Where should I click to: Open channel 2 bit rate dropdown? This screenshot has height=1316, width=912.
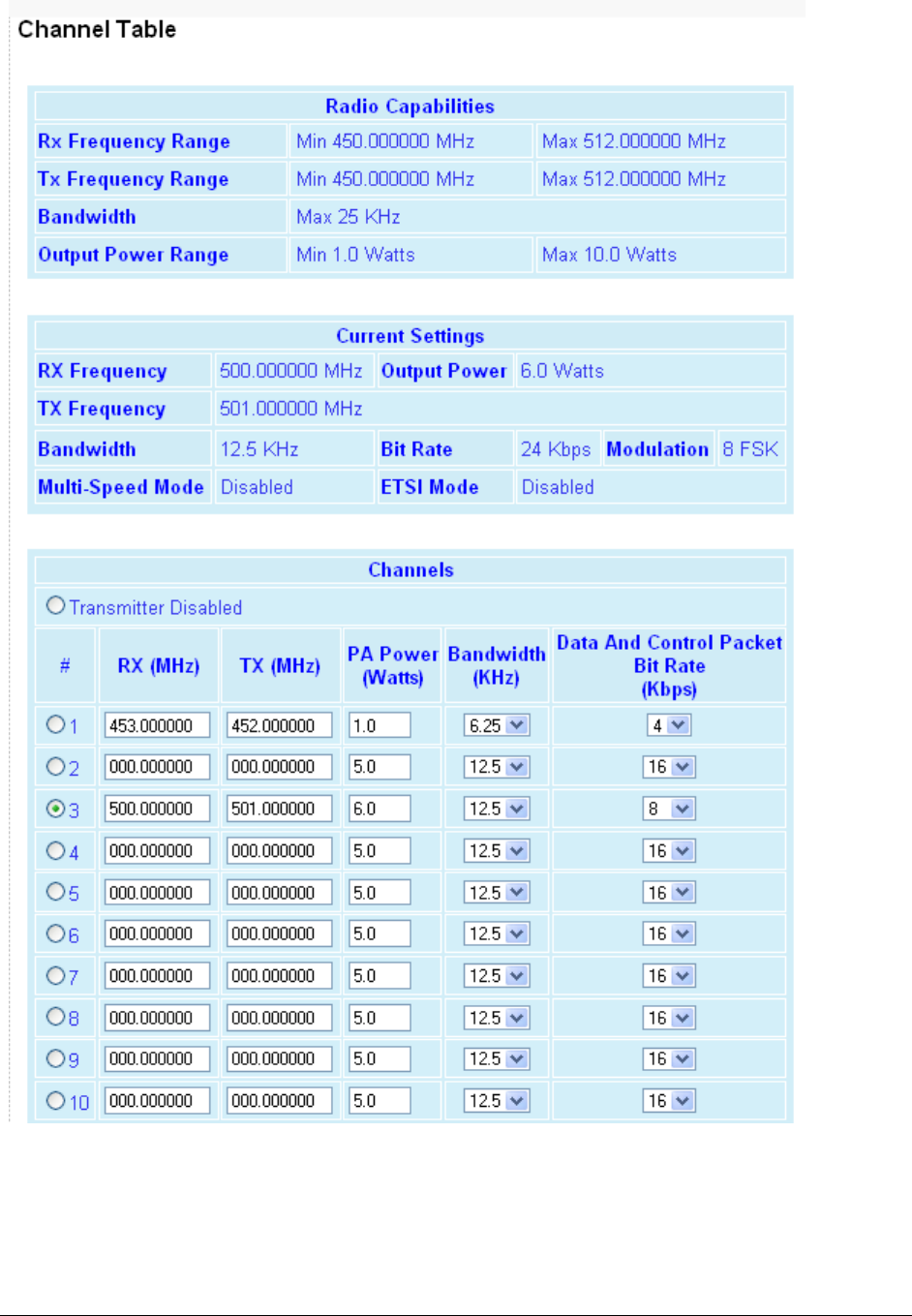669,767
